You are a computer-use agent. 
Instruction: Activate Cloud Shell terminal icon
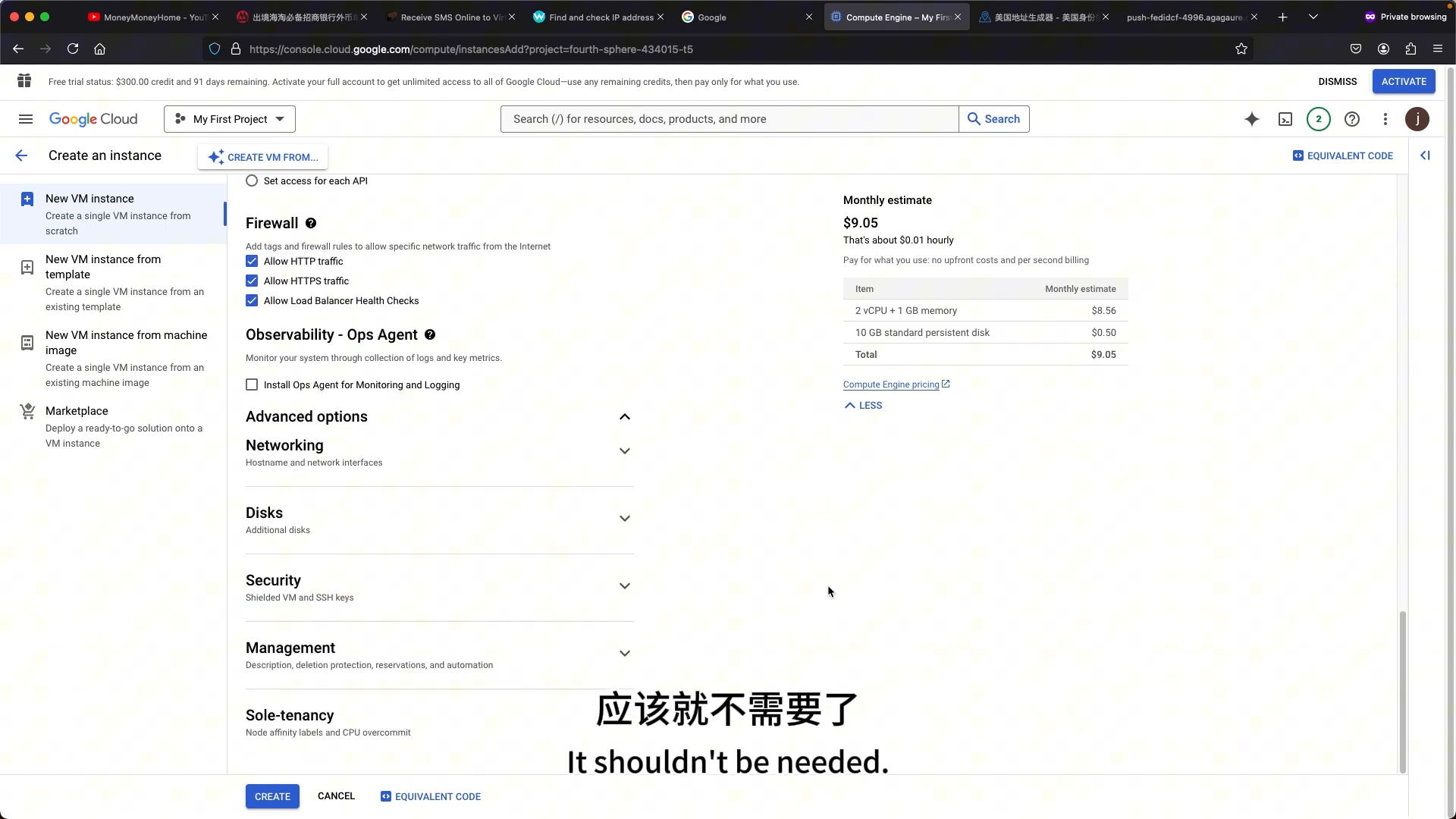tap(1285, 119)
